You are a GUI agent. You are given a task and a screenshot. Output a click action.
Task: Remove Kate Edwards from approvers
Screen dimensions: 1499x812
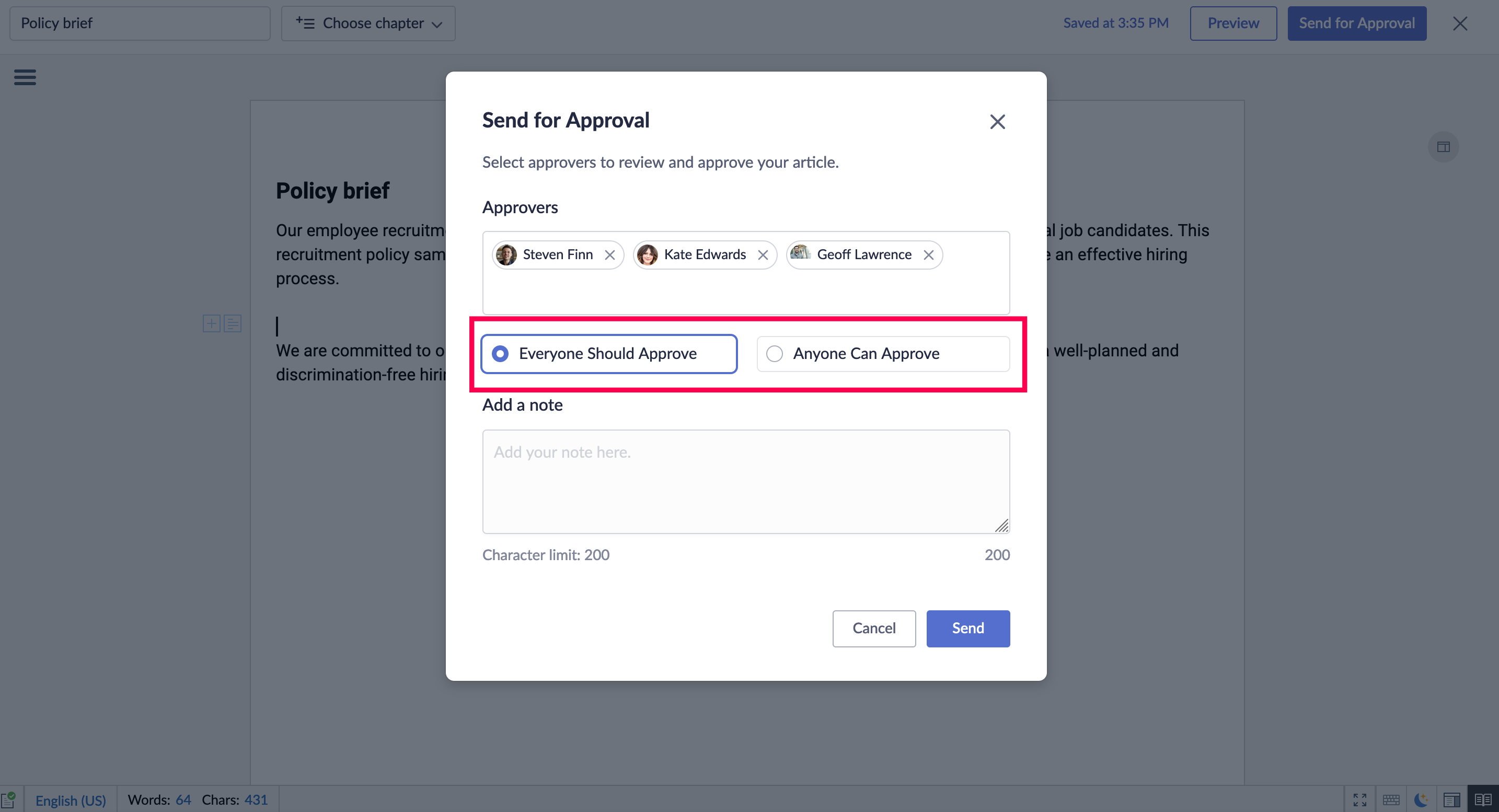click(762, 255)
